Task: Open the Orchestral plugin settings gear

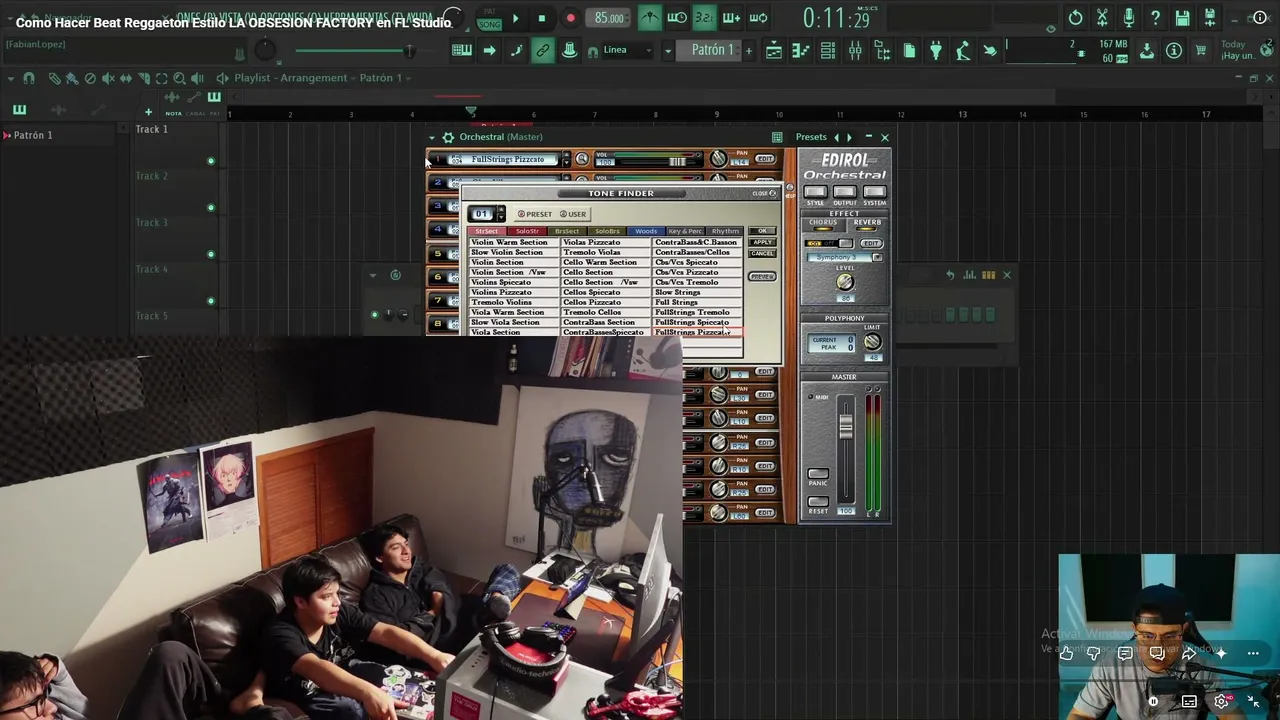Action: point(449,137)
